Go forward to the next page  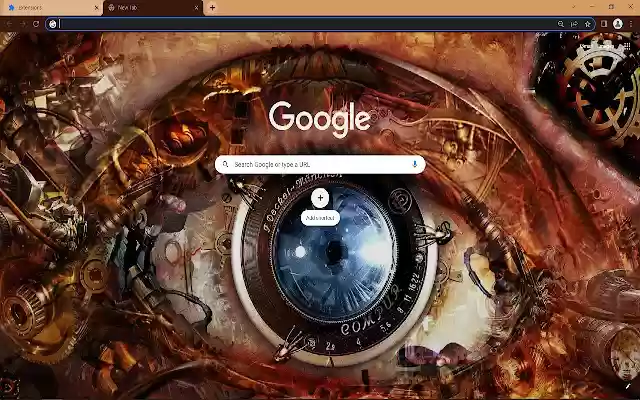point(23,24)
